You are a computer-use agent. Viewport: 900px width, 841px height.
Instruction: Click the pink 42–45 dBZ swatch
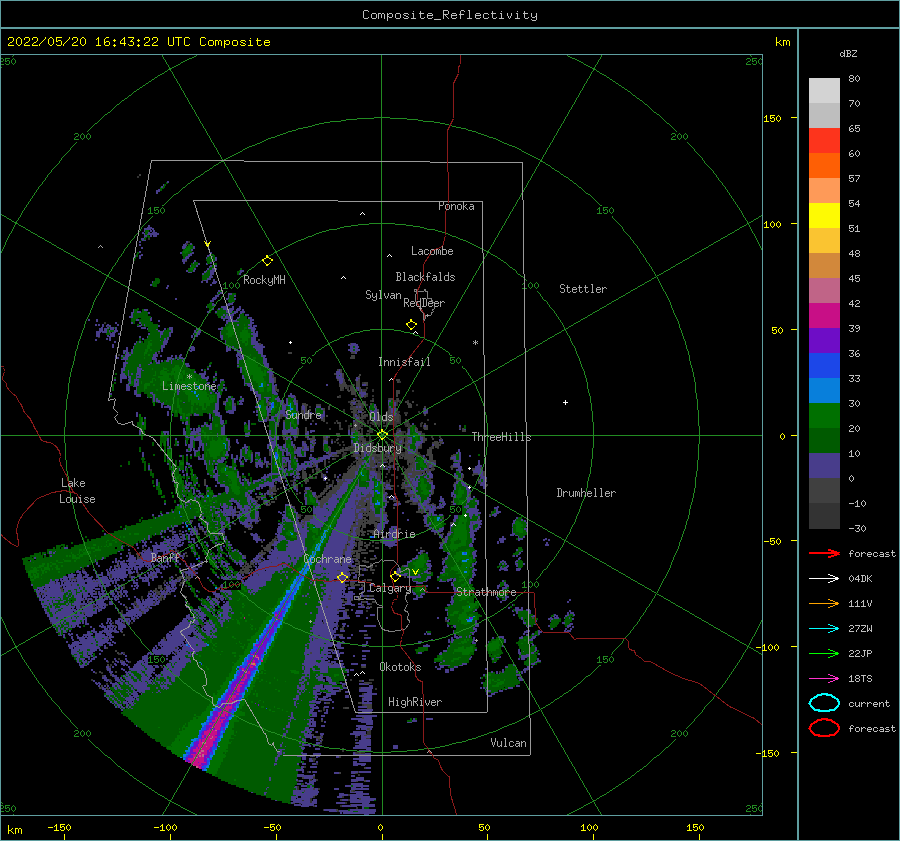pos(824,290)
